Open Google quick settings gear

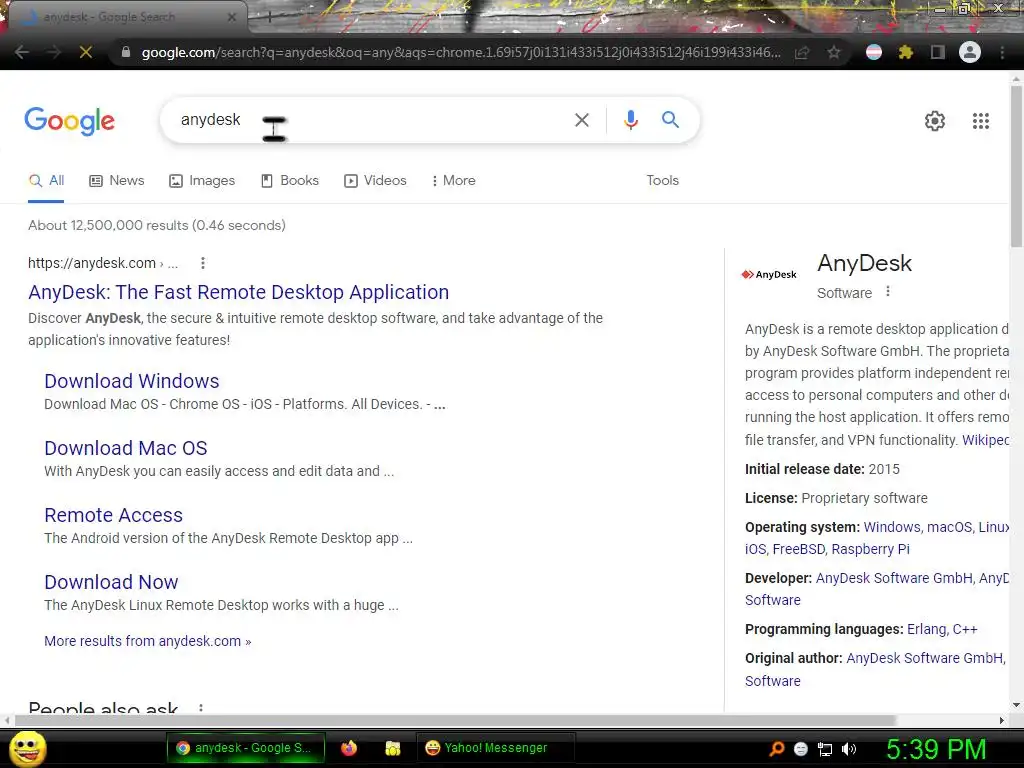(x=935, y=121)
